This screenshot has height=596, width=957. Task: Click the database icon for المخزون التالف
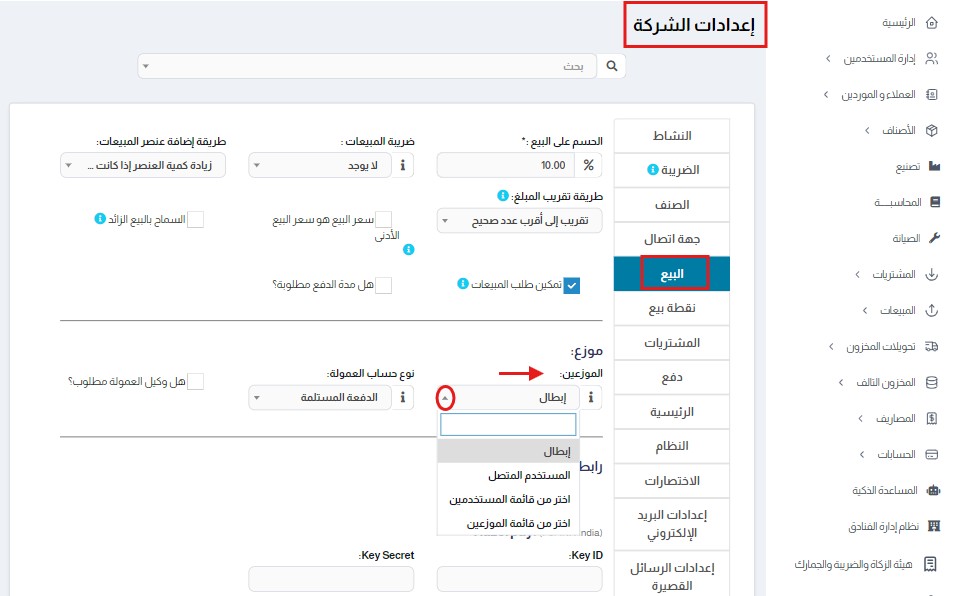point(931,382)
